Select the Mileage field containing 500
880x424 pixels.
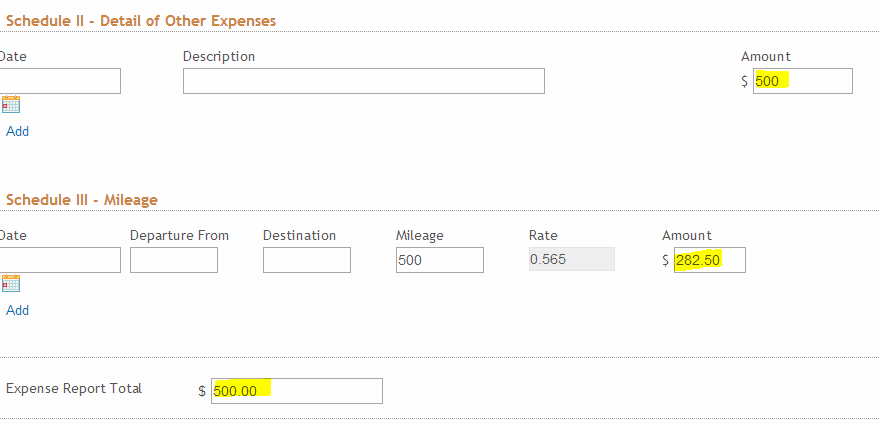[x=440, y=260]
